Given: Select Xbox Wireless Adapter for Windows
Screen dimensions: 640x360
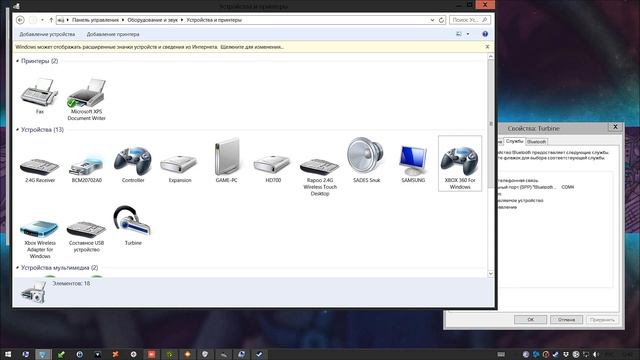Looking at the screenshot, I should coord(40,239).
